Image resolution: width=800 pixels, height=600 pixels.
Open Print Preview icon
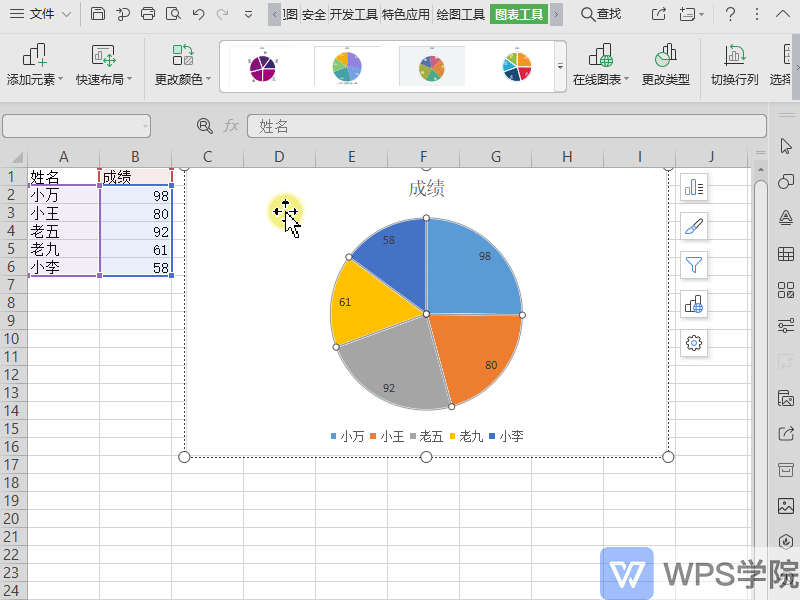(x=173, y=14)
